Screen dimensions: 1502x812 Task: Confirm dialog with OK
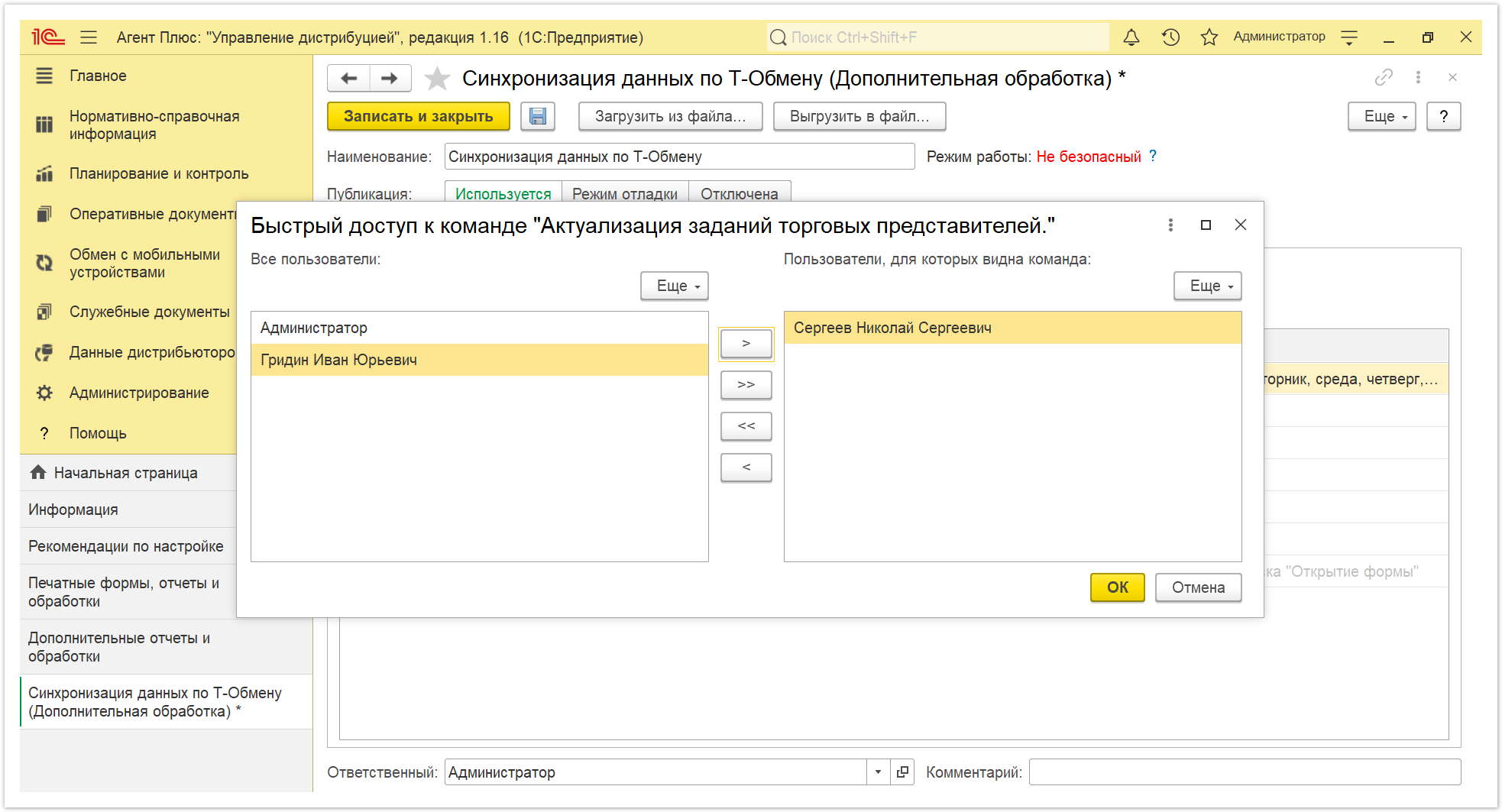pyautogui.click(x=1118, y=587)
